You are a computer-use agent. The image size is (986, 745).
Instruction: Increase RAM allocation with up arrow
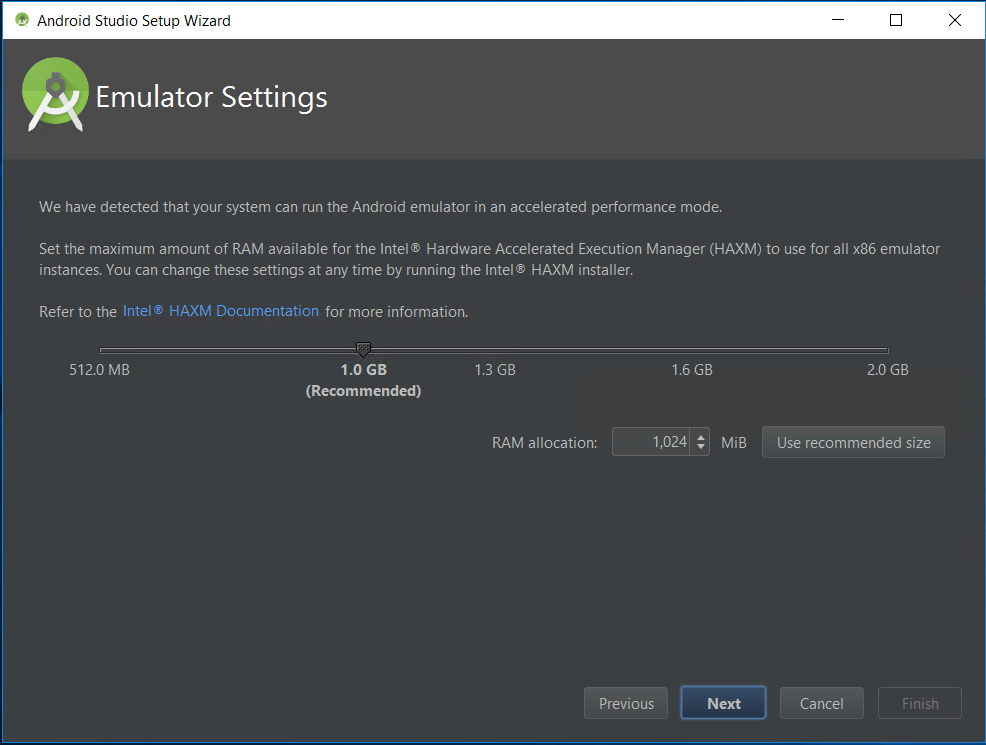pos(701,436)
